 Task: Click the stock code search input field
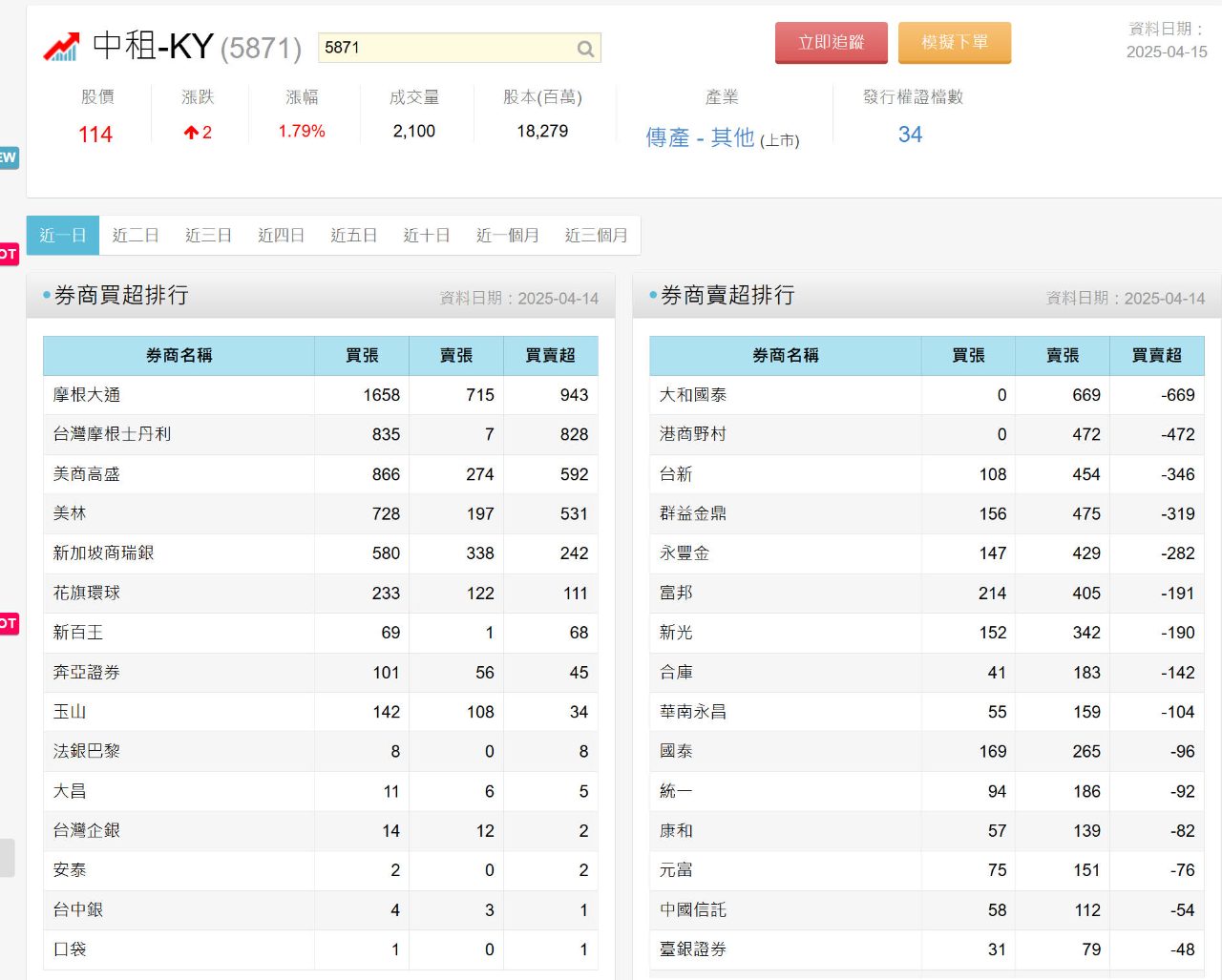click(x=449, y=48)
